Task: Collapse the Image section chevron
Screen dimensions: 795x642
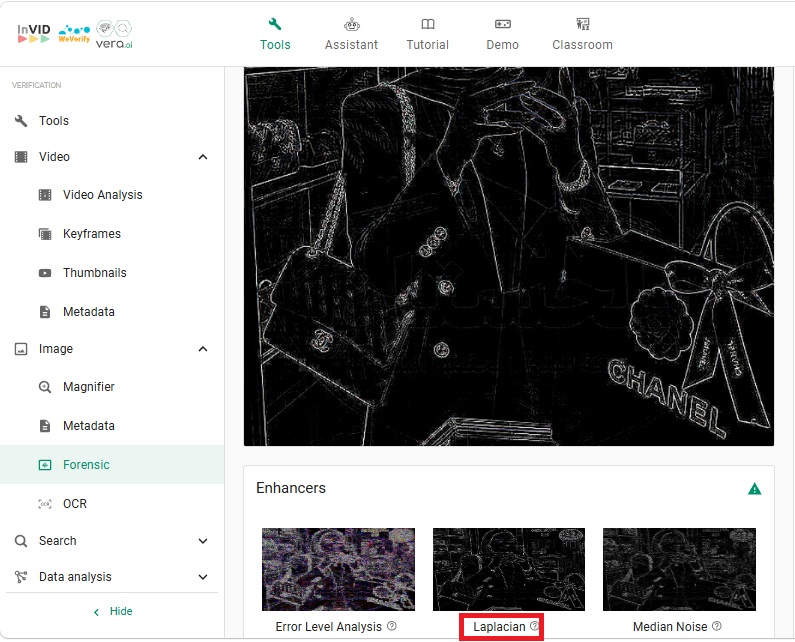Action: tap(203, 349)
